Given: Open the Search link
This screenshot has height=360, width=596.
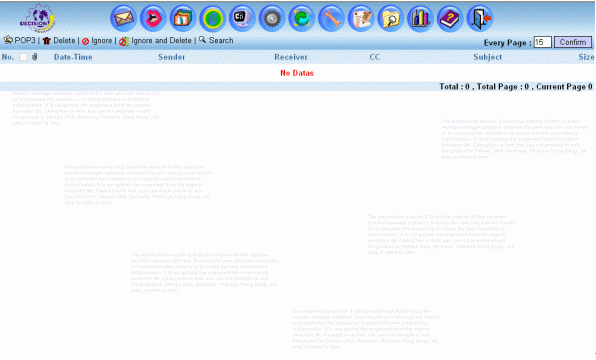Looking at the screenshot, I should (x=221, y=40).
